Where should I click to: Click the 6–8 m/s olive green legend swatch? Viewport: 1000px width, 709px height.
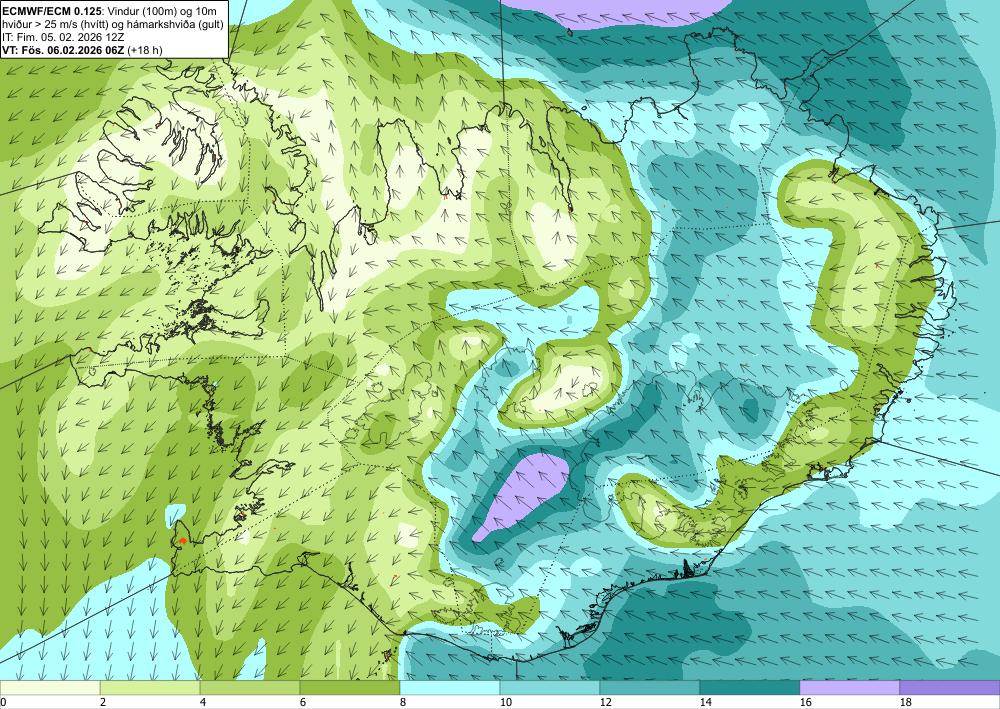pyautogui.click(x=349, y=687)
